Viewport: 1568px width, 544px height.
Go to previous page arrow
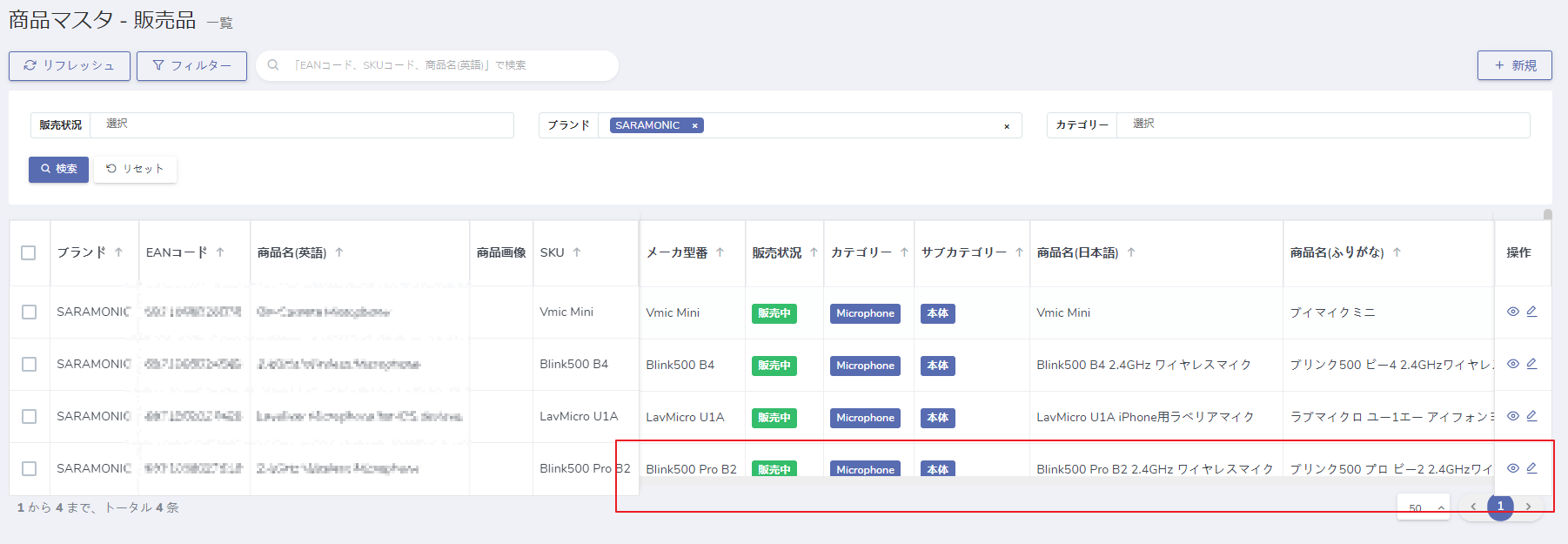tap(1473, 507)
